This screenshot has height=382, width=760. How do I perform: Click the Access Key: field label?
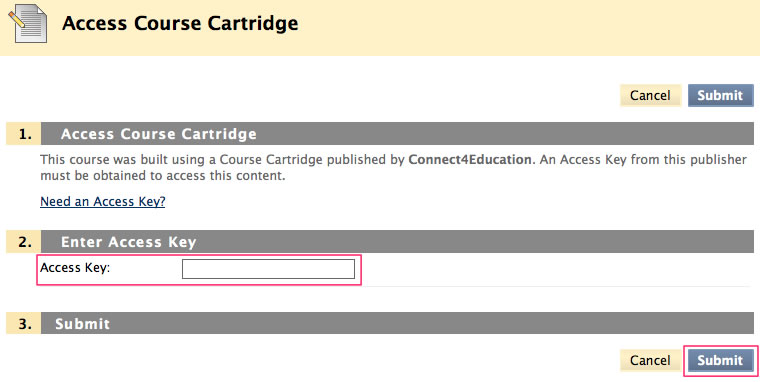point(75,268)
